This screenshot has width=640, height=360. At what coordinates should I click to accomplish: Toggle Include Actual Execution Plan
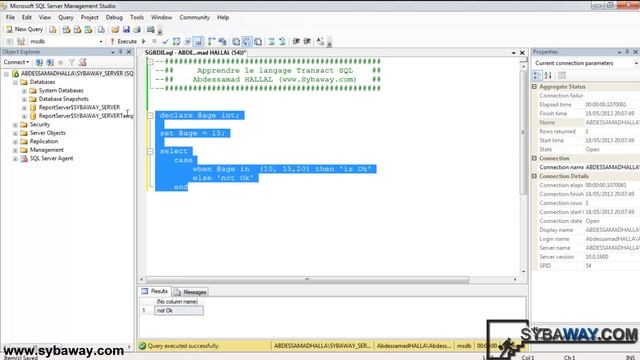coord(211,41)
